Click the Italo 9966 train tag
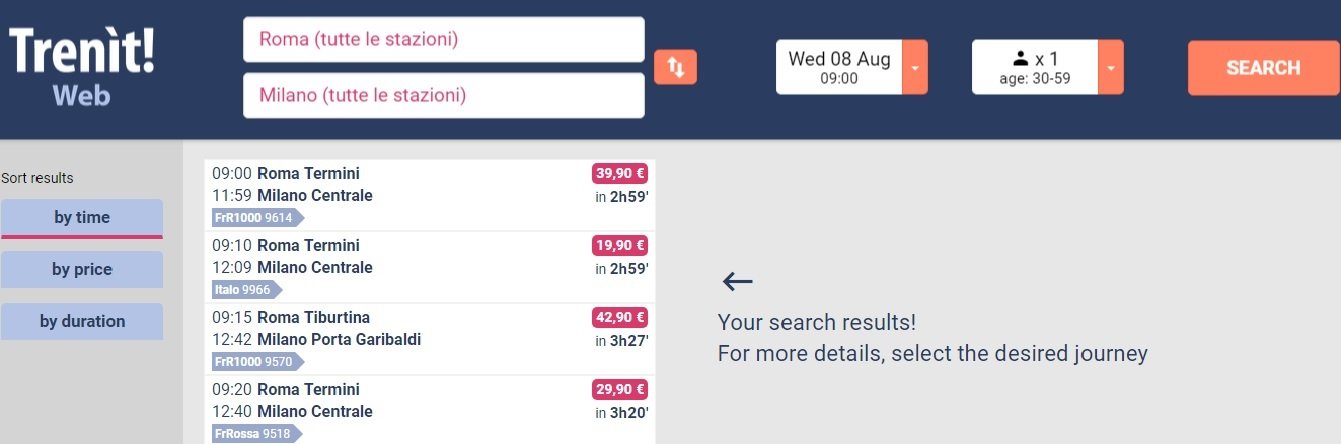This screenshot has width=1341, height=444. point(247,290)
